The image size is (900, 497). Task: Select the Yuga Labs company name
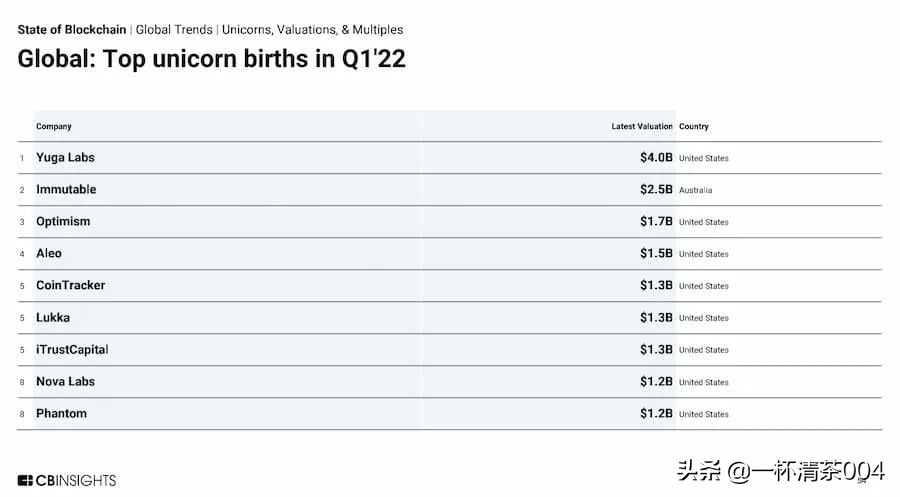(x=65, y=158)
